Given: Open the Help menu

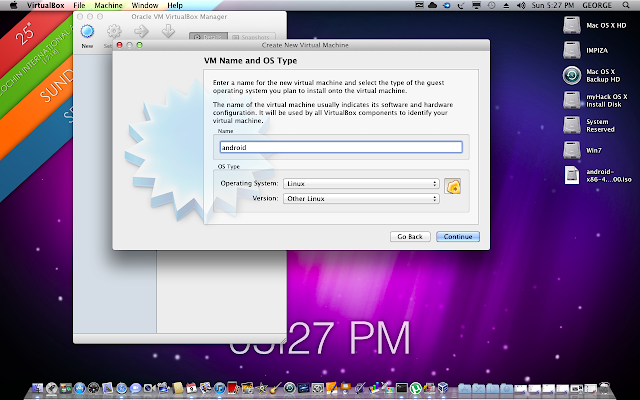Looking at the screenshot, I should (x=175, y=5).
